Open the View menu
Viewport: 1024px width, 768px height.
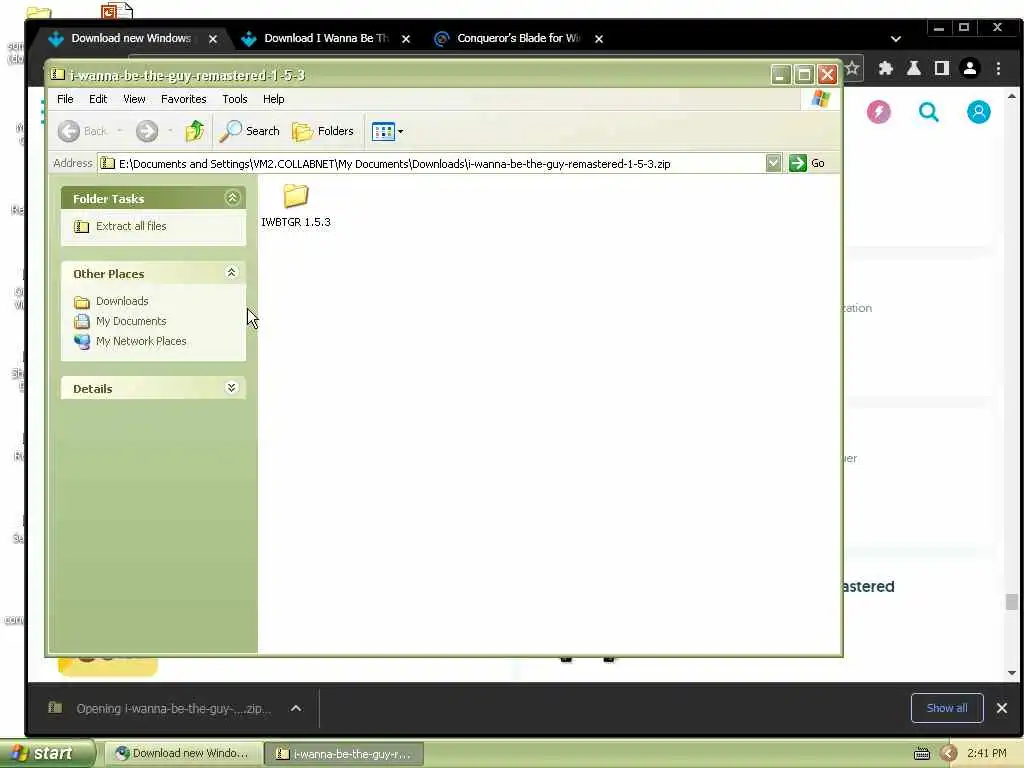point(134,99)
